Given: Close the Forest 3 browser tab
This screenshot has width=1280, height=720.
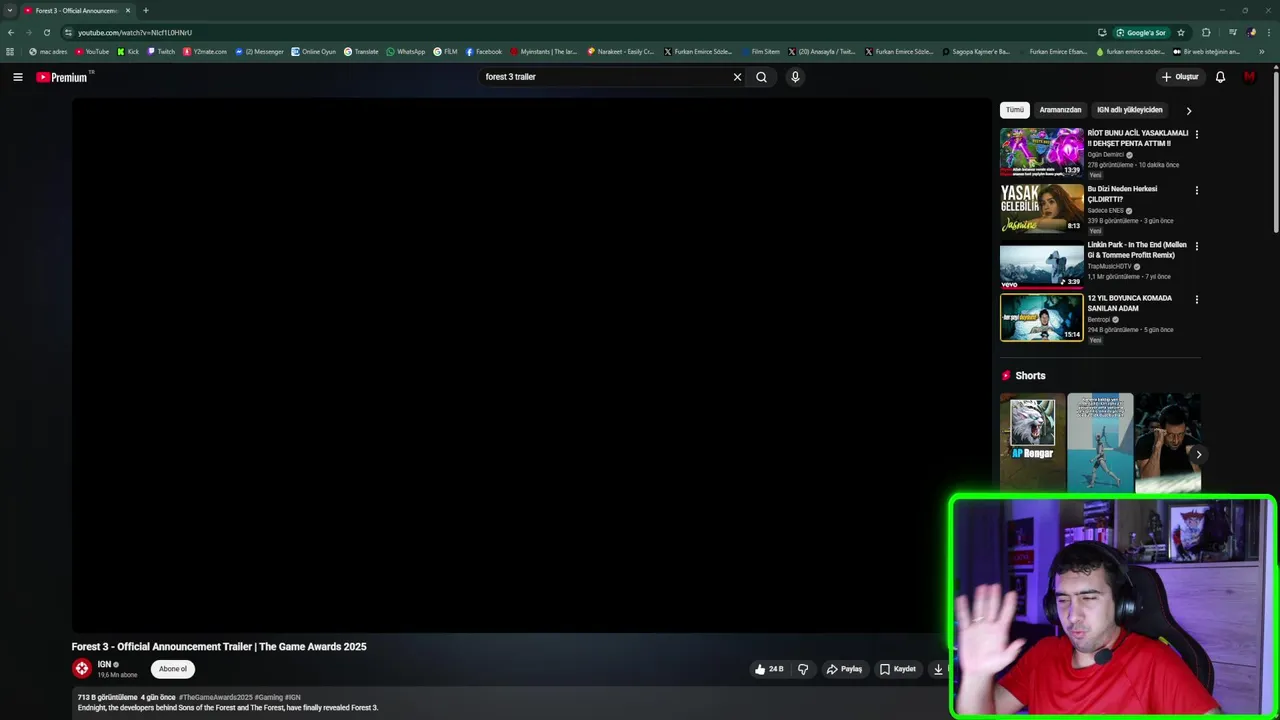Looking at the screenshot, I should click(127, 10).
